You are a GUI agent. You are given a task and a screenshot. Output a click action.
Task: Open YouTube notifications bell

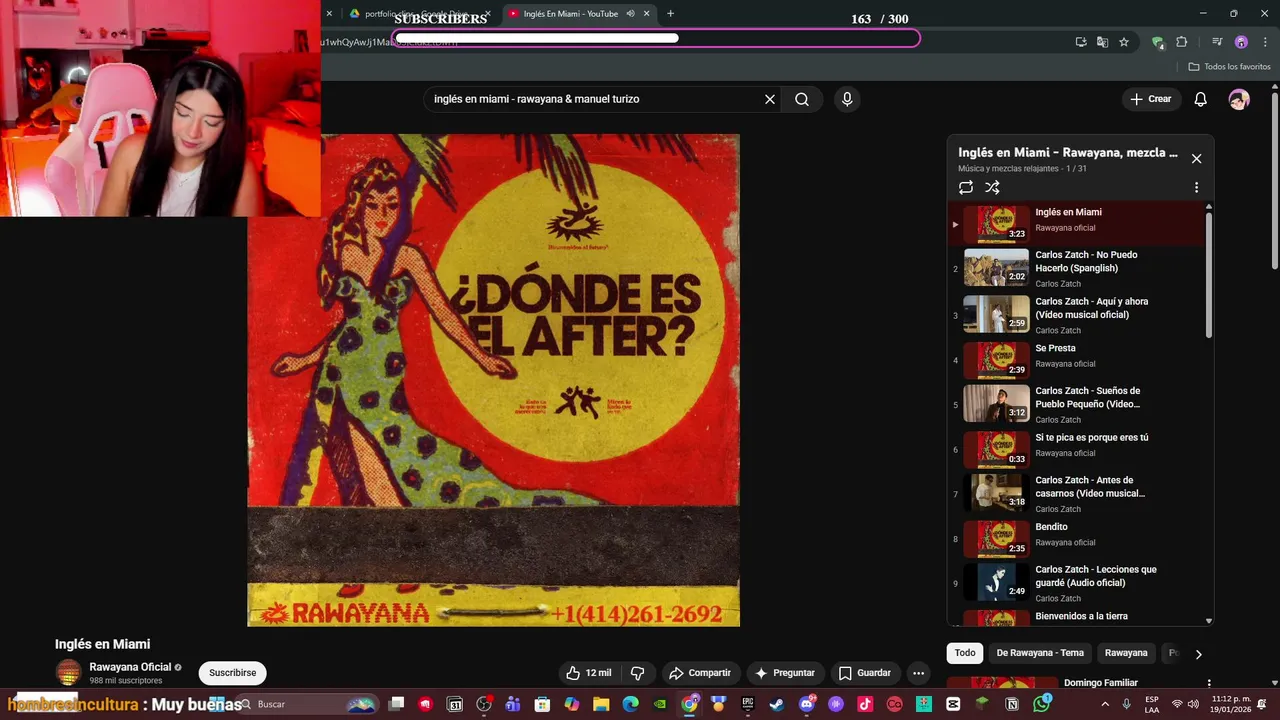tap(1201, 99)
